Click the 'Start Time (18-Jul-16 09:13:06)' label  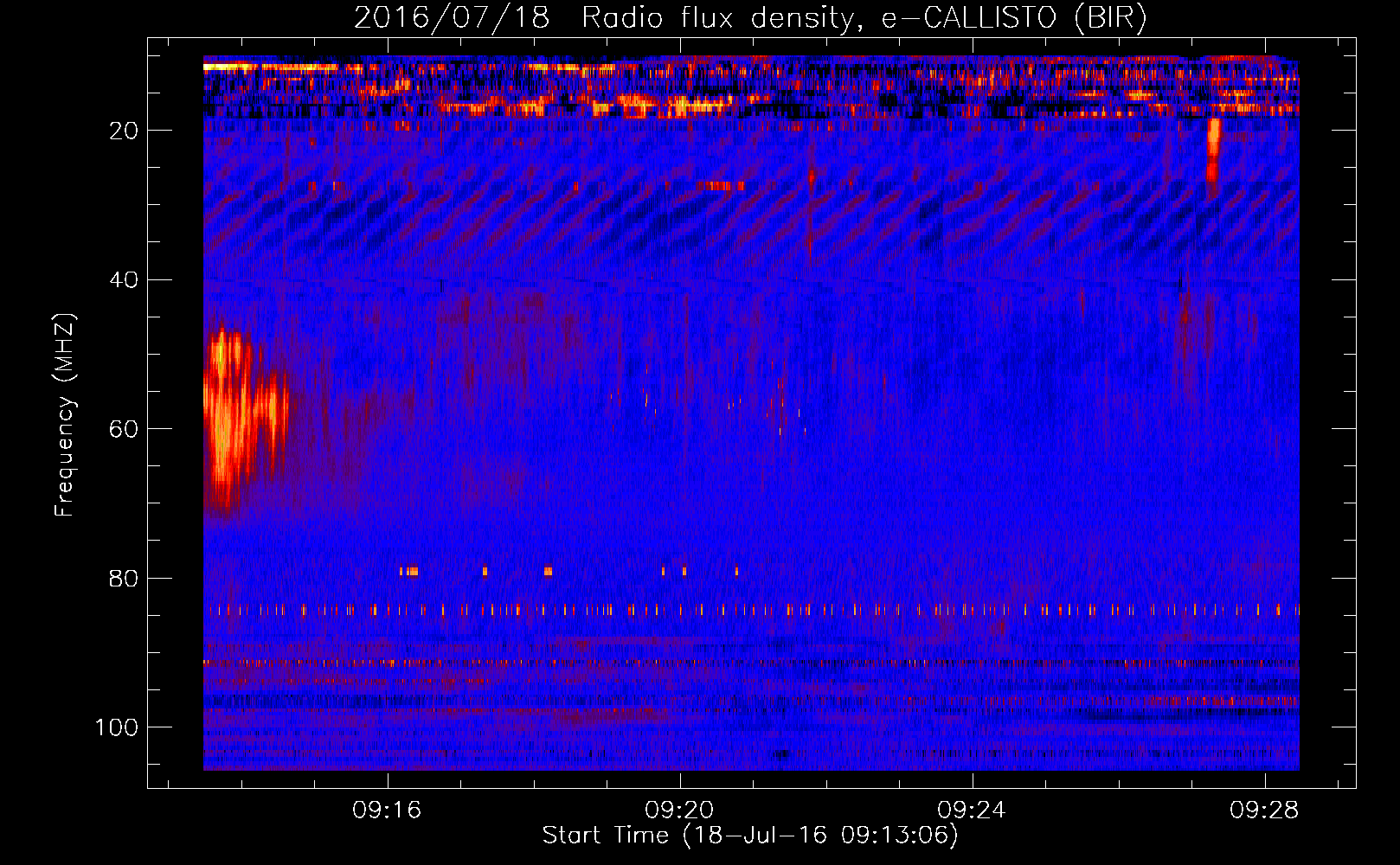[750, 836]
